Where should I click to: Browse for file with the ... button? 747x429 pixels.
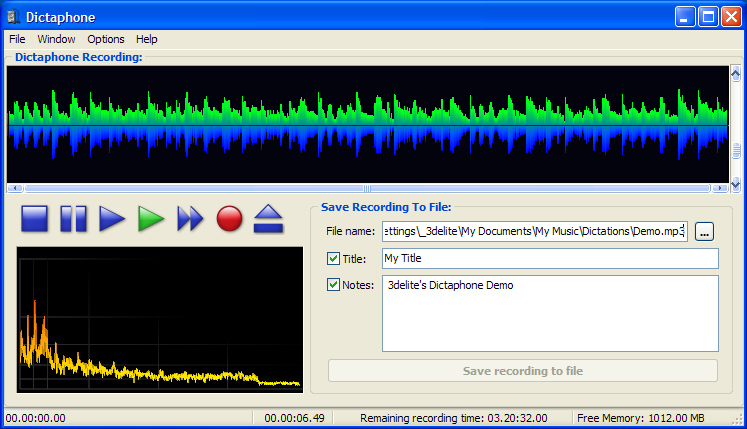704,232
